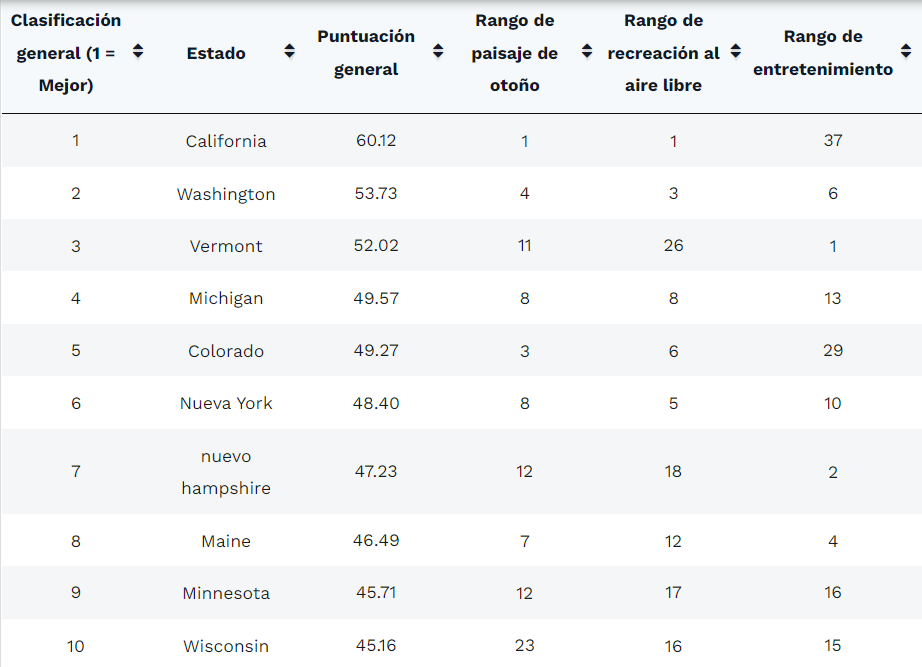Sort by Rango de paisaje de otoño arrows
Viewport: 922px width, 667px height.
[587, 52]
